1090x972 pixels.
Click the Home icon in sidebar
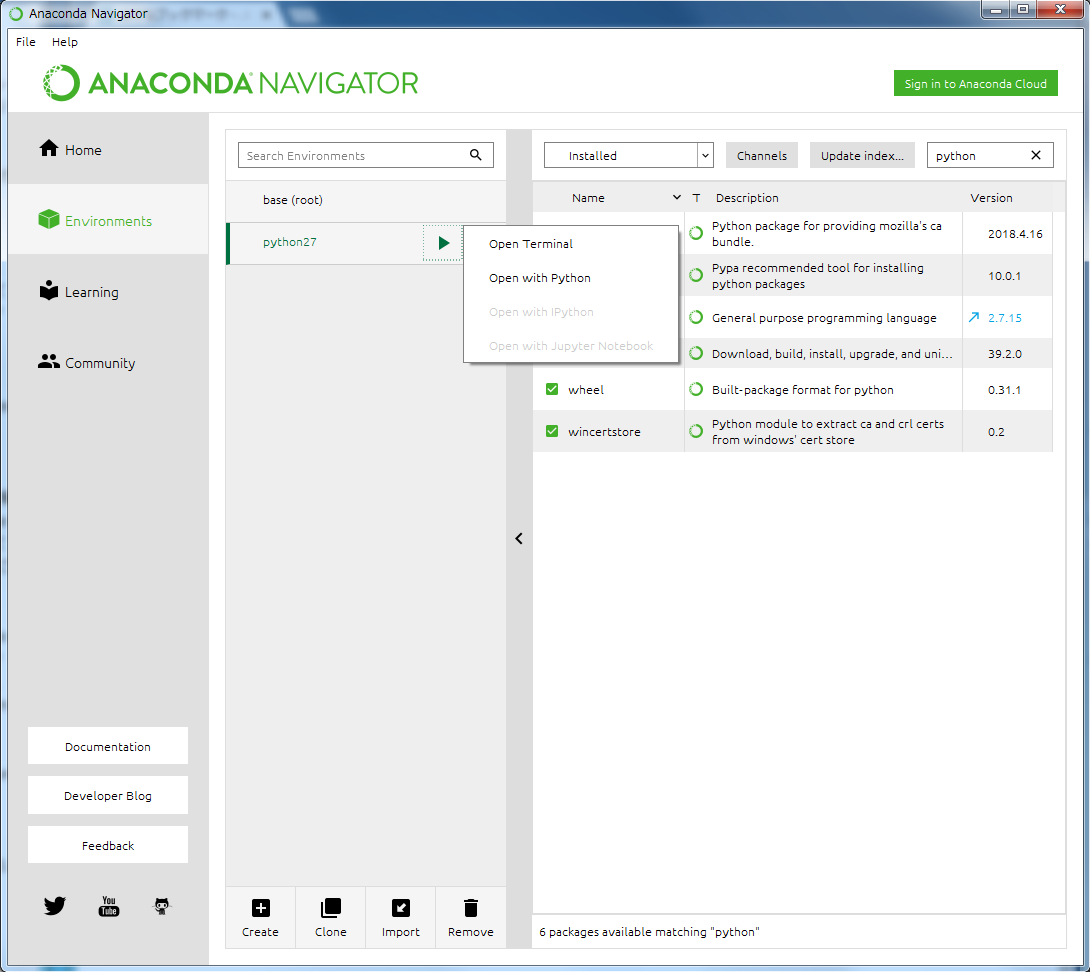click(x=49, y=148)
